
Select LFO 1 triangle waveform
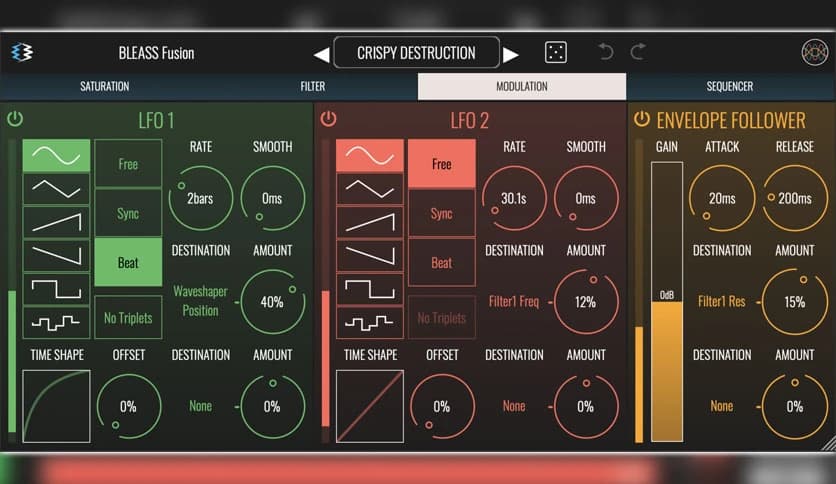pos(56,189)
